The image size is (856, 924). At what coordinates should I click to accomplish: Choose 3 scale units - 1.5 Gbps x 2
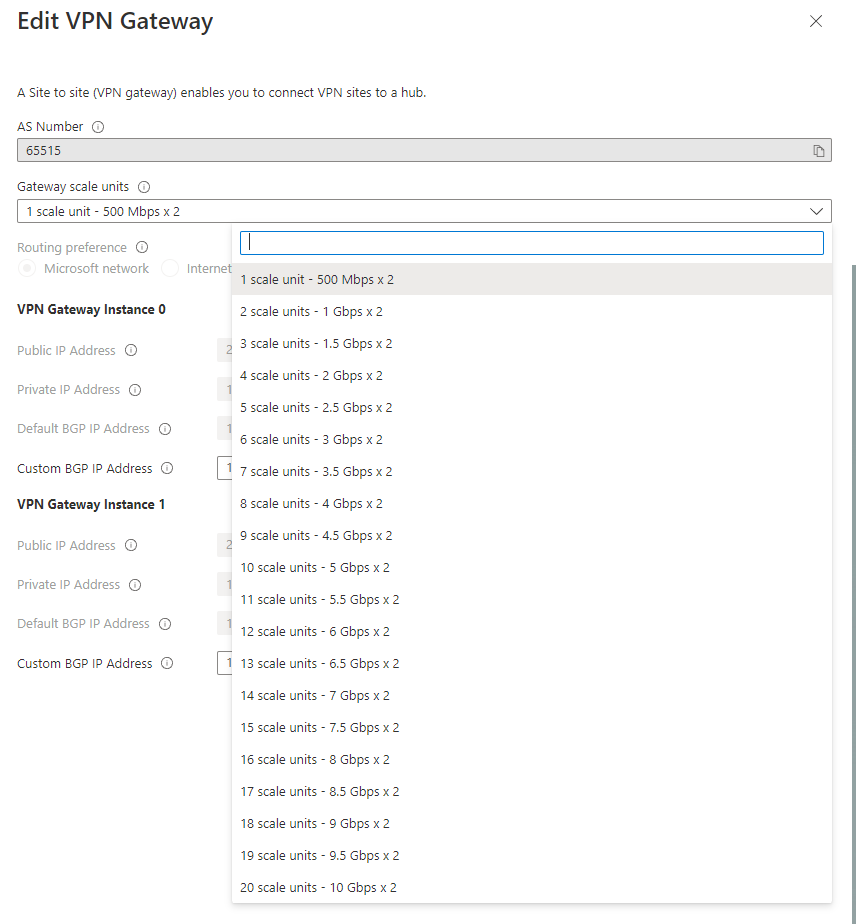coord(532,344)
